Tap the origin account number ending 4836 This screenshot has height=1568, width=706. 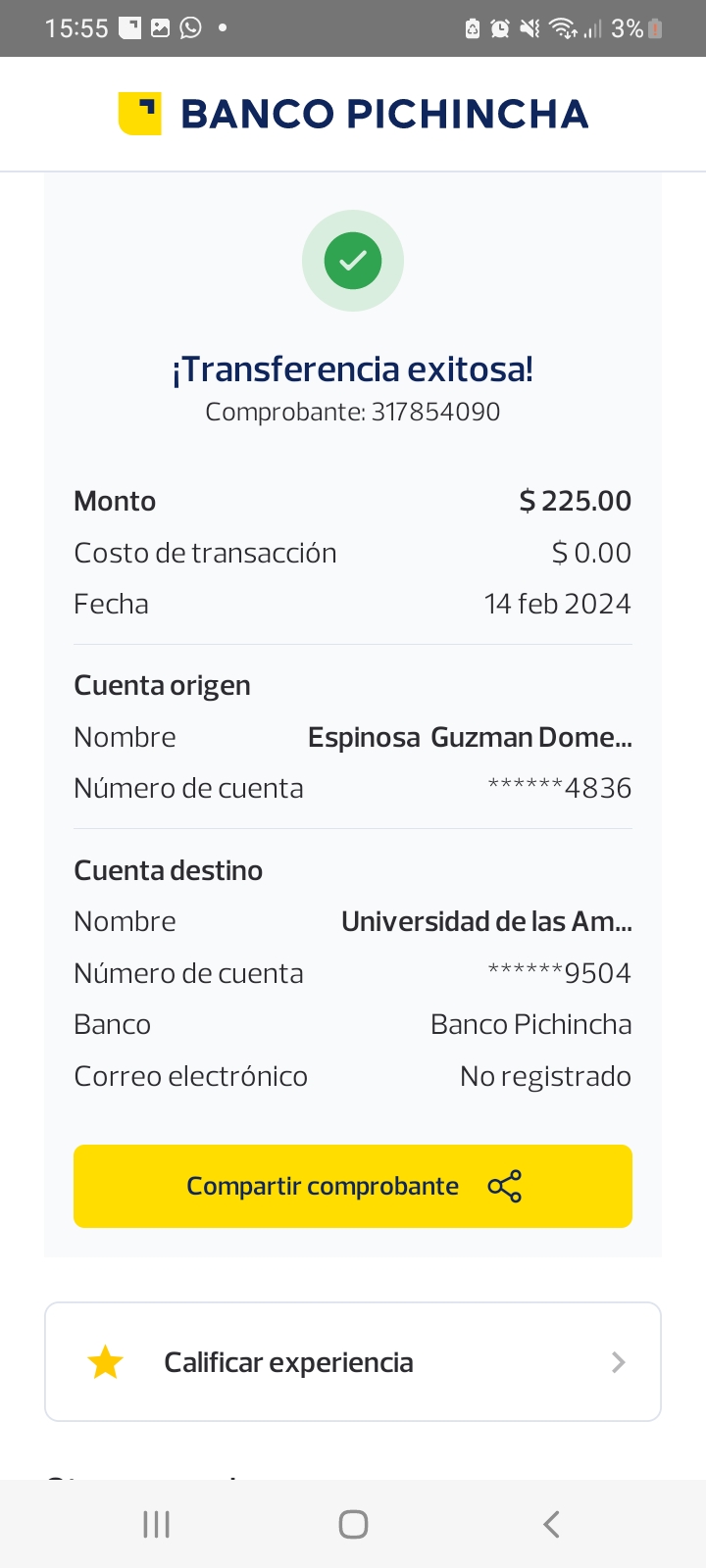[560, 788]
